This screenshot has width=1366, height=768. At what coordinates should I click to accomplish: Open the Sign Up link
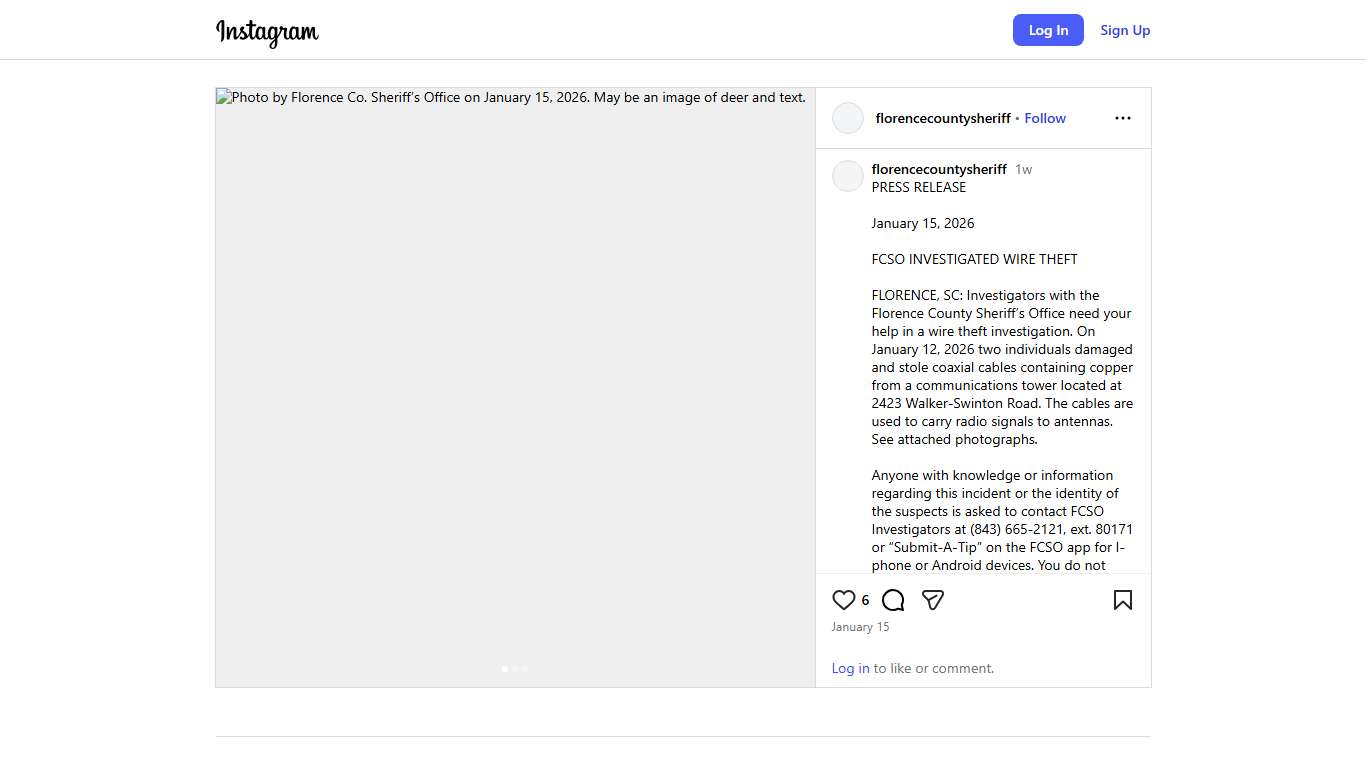click(1125, 30)
